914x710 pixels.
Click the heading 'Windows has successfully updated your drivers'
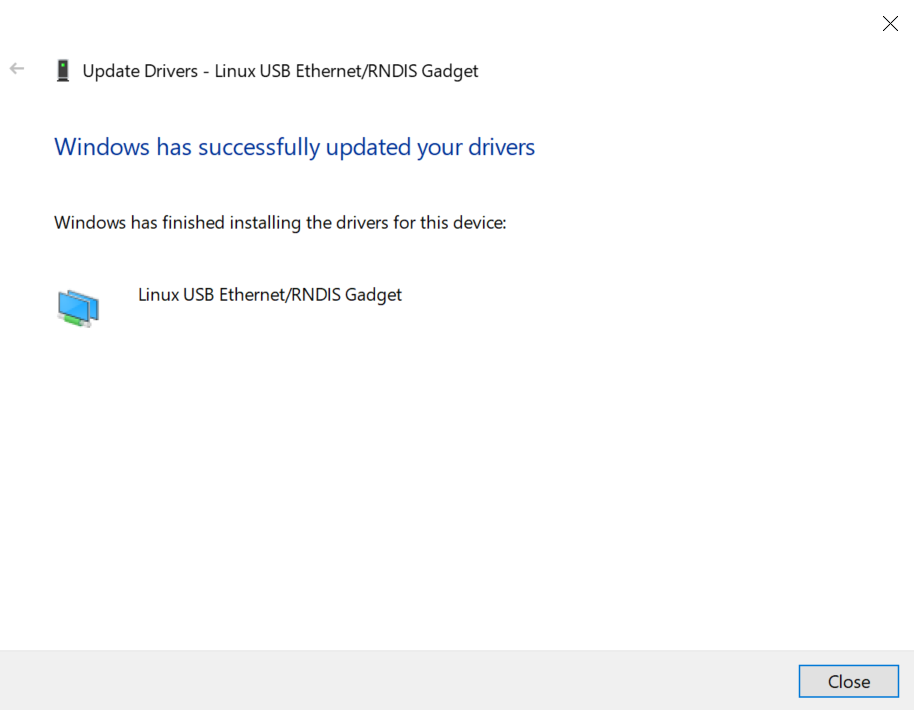[294, 147]
